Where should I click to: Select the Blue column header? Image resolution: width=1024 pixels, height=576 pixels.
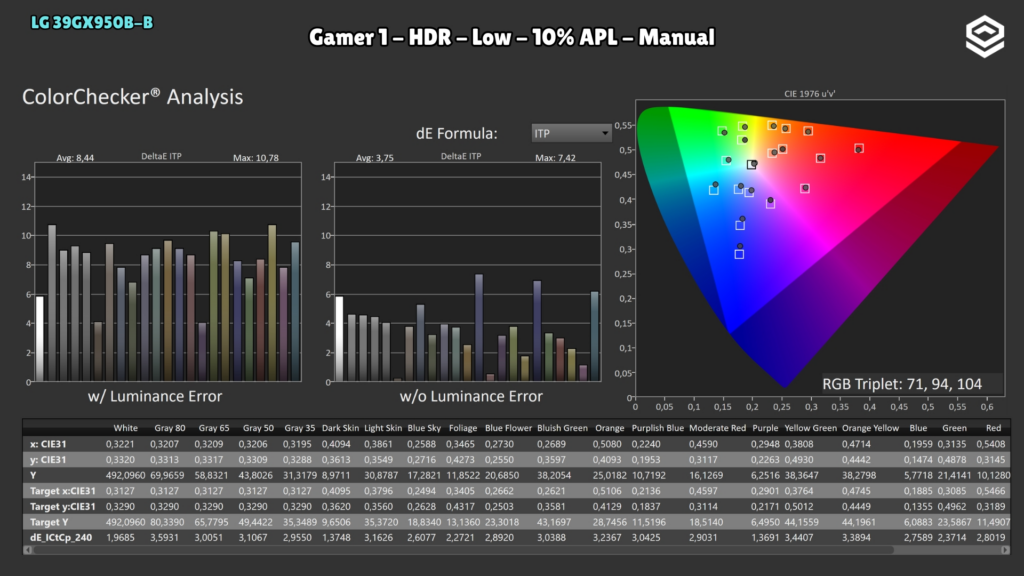tap(918, 428)
